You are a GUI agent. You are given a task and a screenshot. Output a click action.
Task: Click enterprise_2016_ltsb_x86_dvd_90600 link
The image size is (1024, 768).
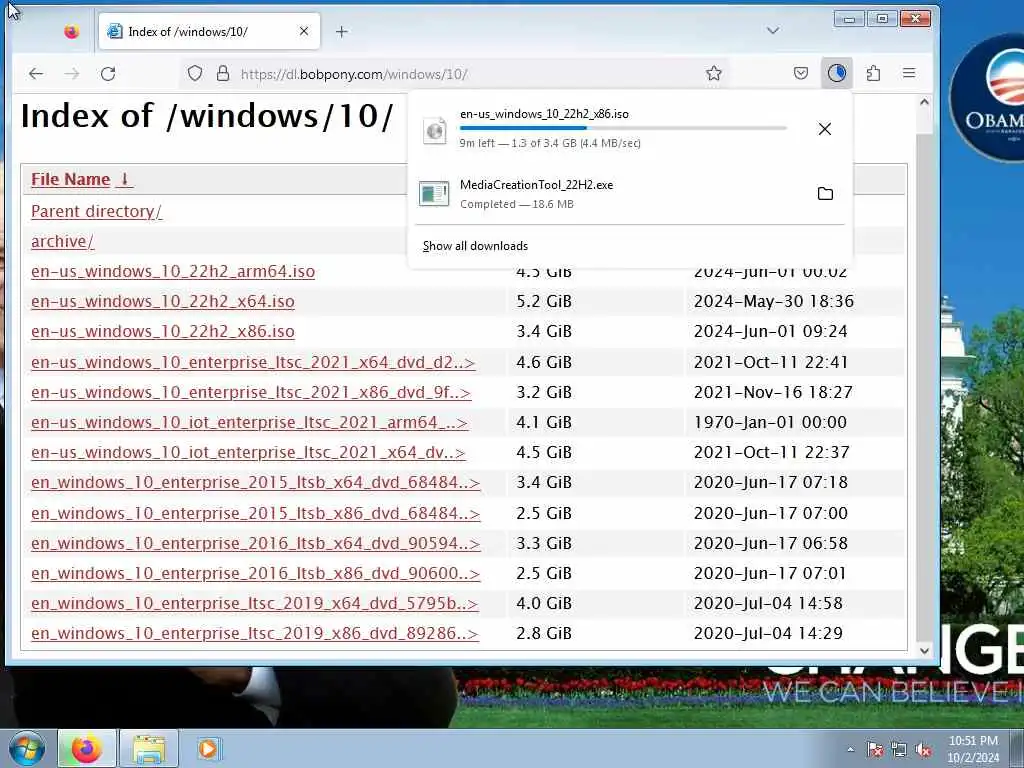click(255, 573)
